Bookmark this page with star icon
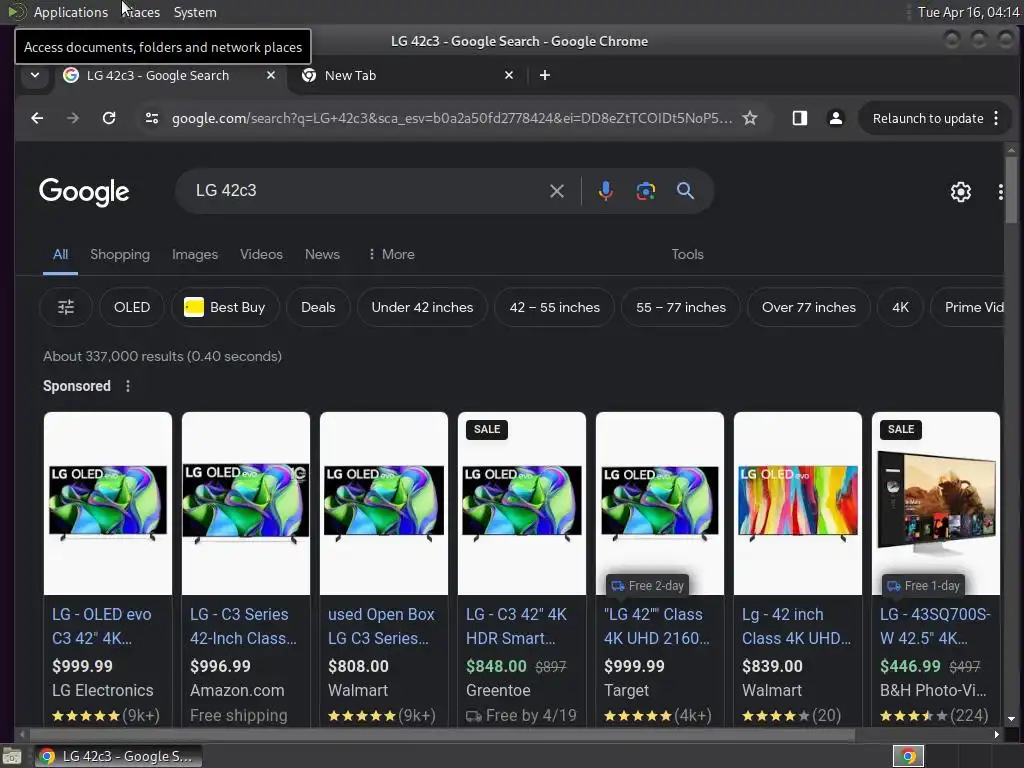Viewport: 1024px width, 768px height. (x=750, y=118)
